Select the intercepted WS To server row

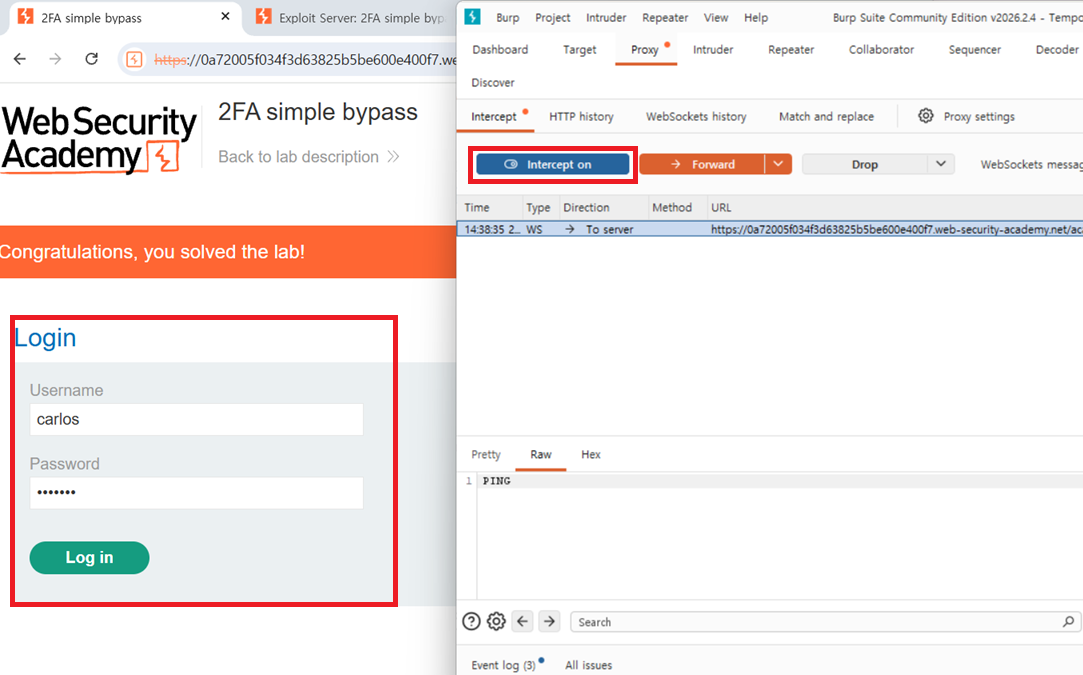pyautogui.click(x=770, y=229)
